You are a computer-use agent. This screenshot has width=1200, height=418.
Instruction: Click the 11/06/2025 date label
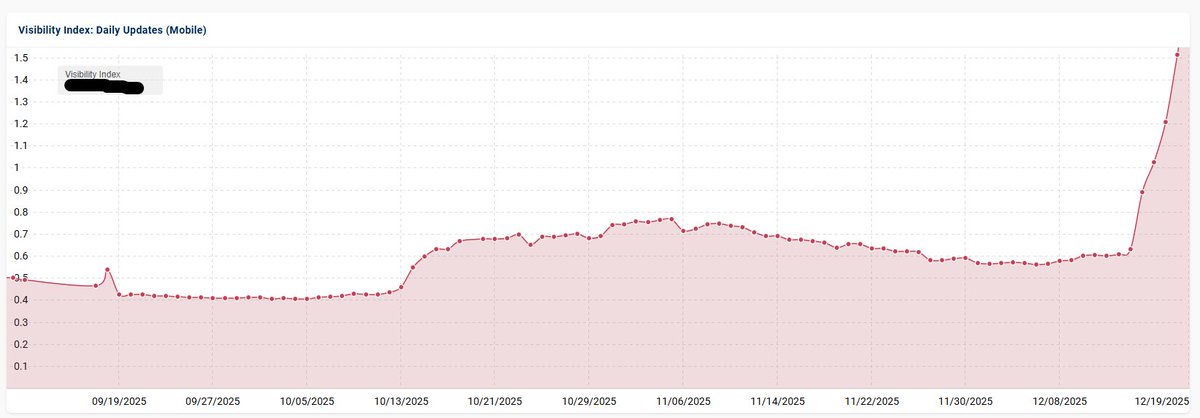pos(683,401)
